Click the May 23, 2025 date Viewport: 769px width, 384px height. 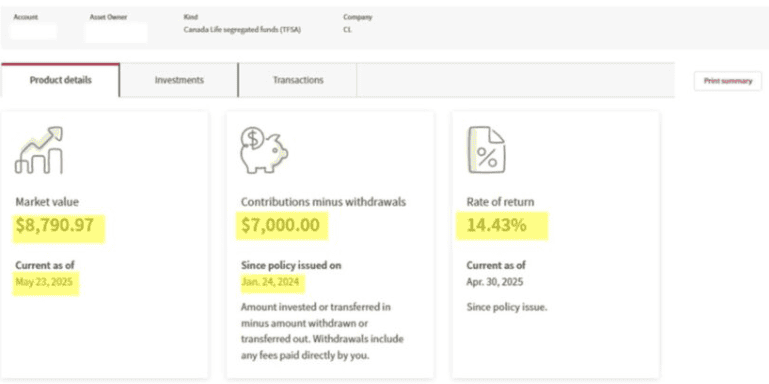point(44,282)
